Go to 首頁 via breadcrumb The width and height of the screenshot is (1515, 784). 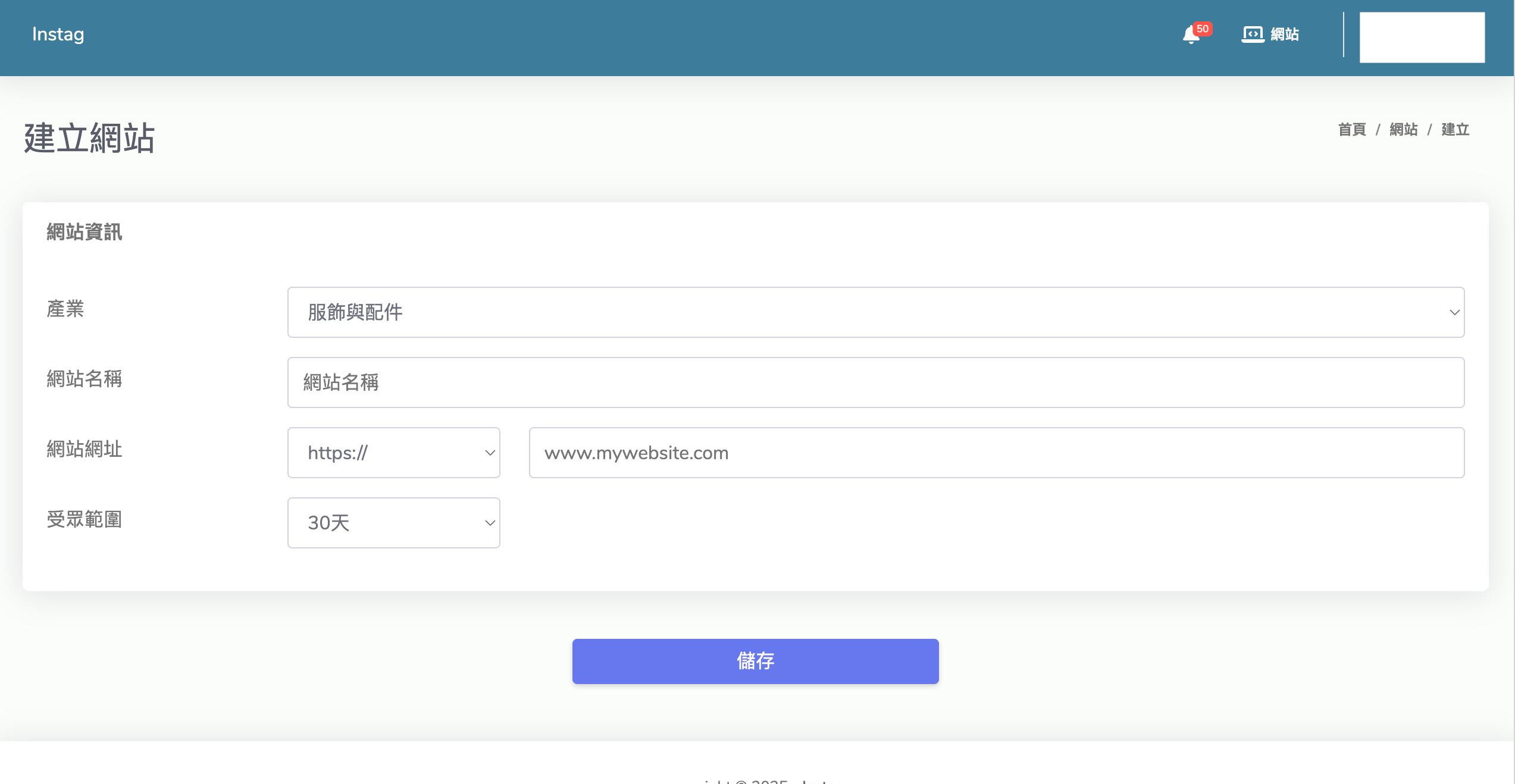click(1351, 130)
